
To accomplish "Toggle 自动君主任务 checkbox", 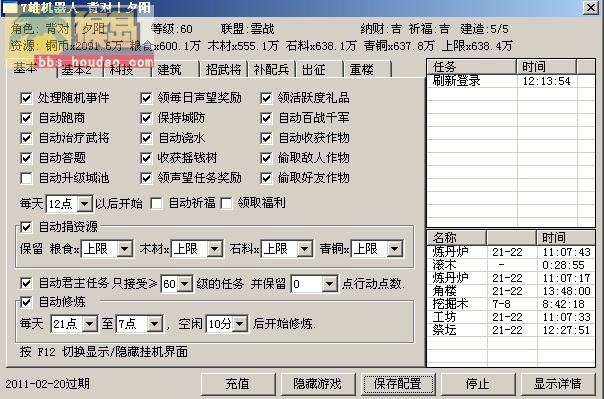I will 26,284.
